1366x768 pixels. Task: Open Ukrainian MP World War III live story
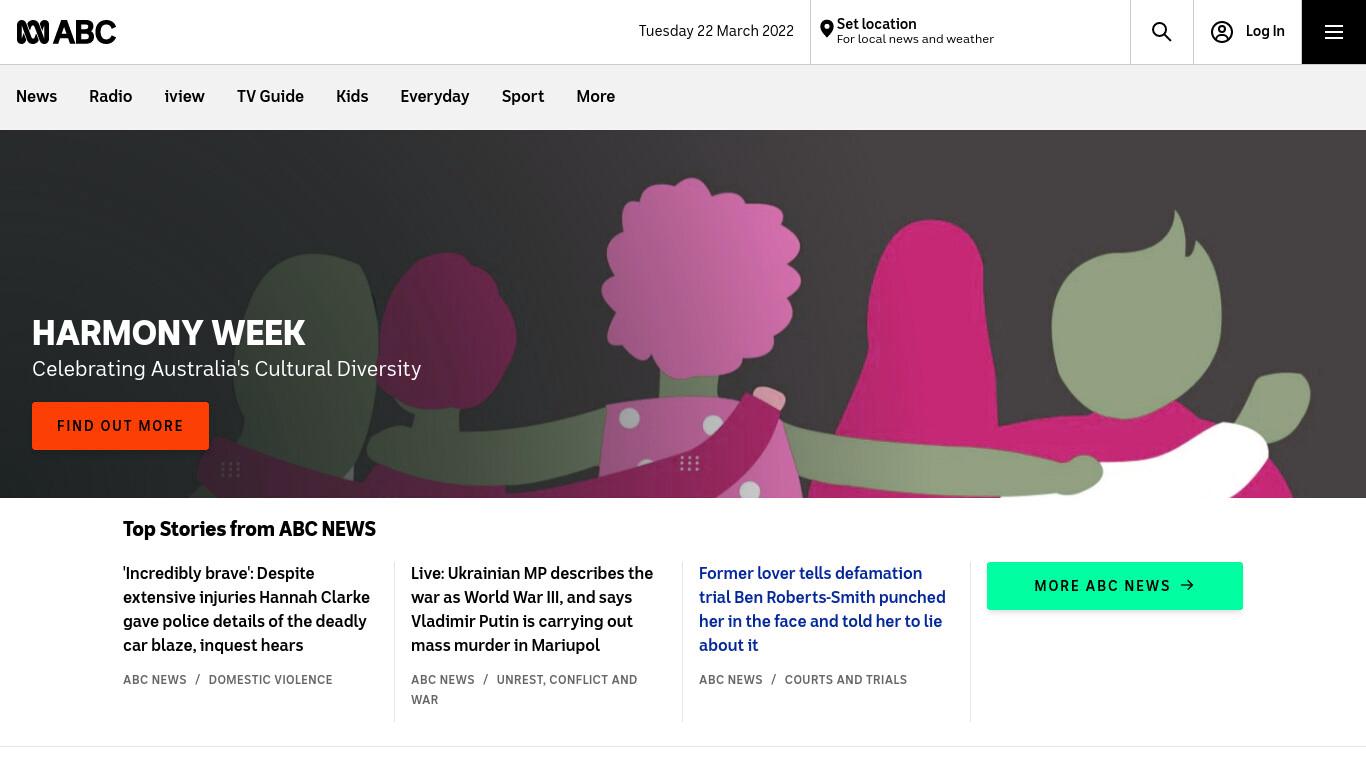[x=534, y=609]
